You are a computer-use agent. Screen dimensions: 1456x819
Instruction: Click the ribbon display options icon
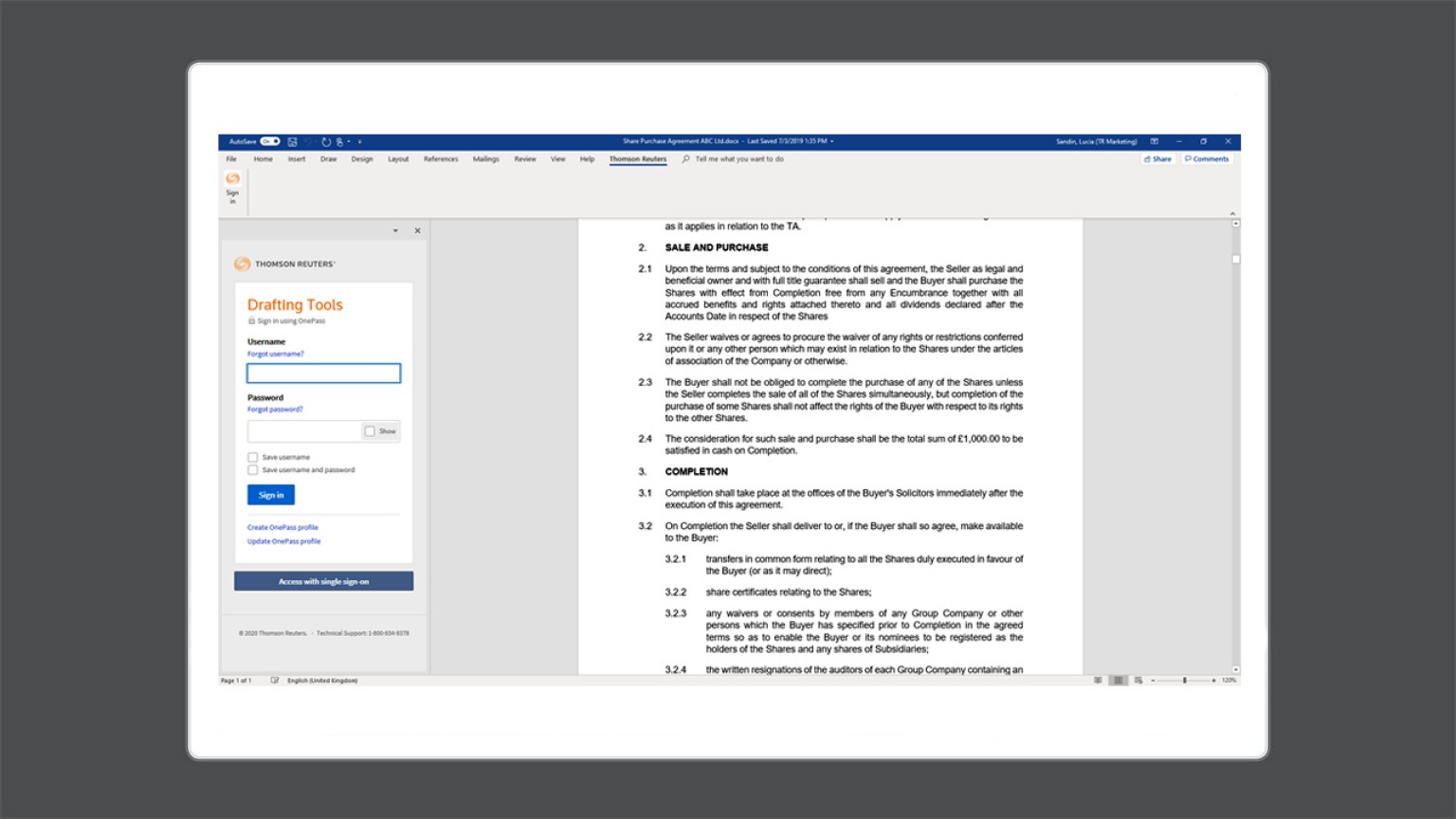pos(1153,141)
